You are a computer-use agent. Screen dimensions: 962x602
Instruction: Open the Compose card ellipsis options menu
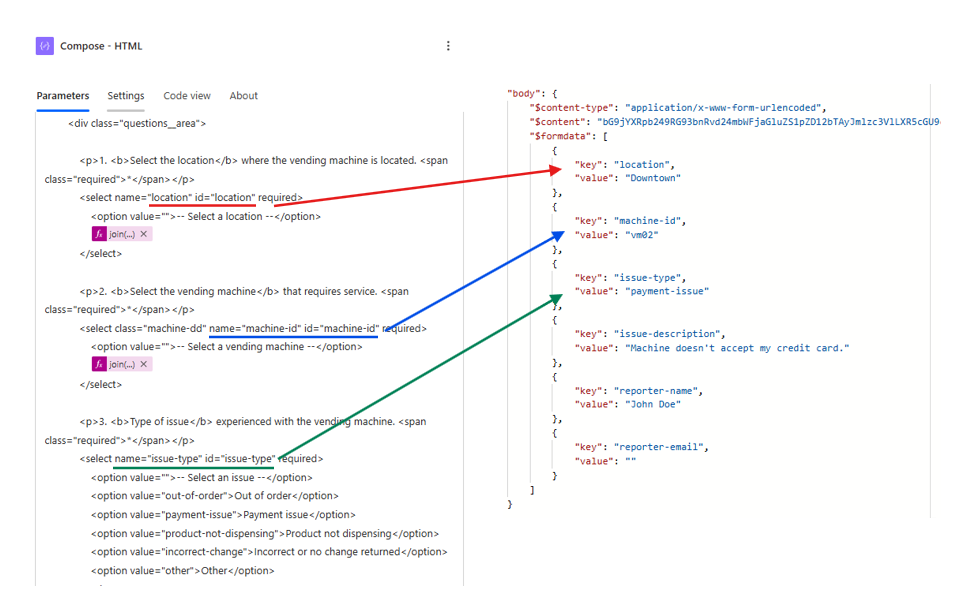(x=448, y=45)
